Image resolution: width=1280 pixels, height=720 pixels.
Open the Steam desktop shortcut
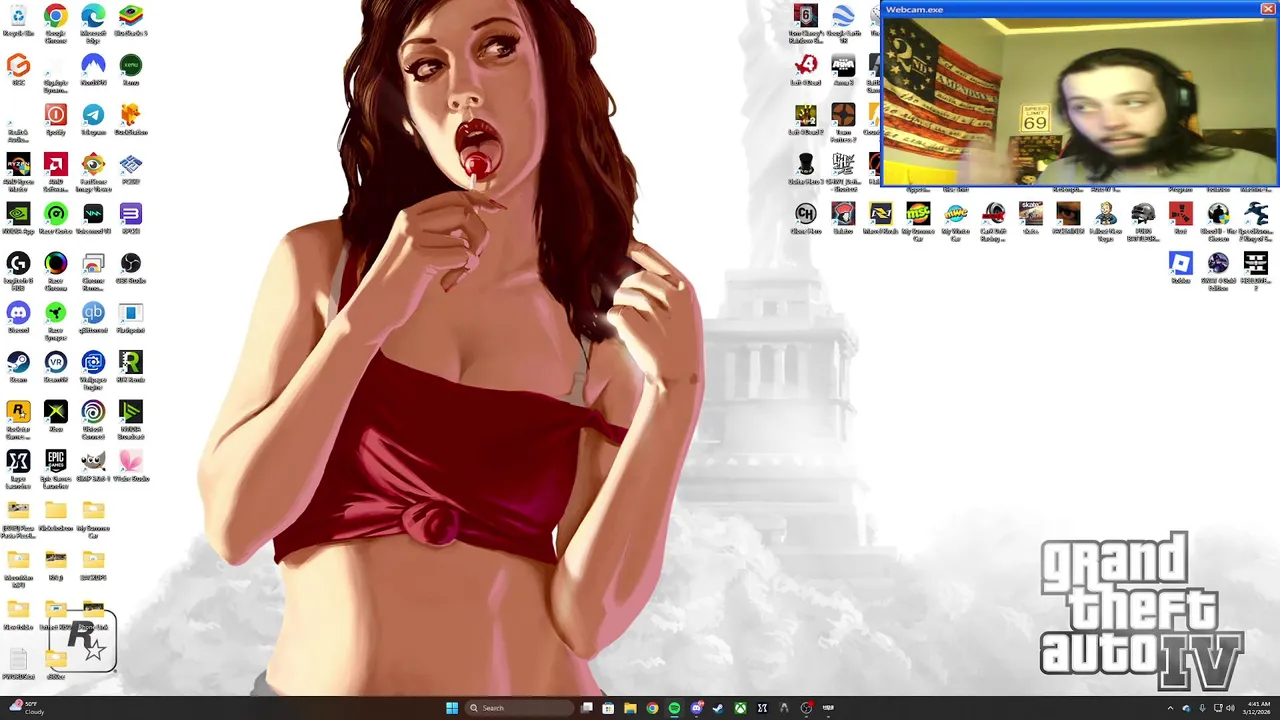pyautogui.click(x=18, y=368)
